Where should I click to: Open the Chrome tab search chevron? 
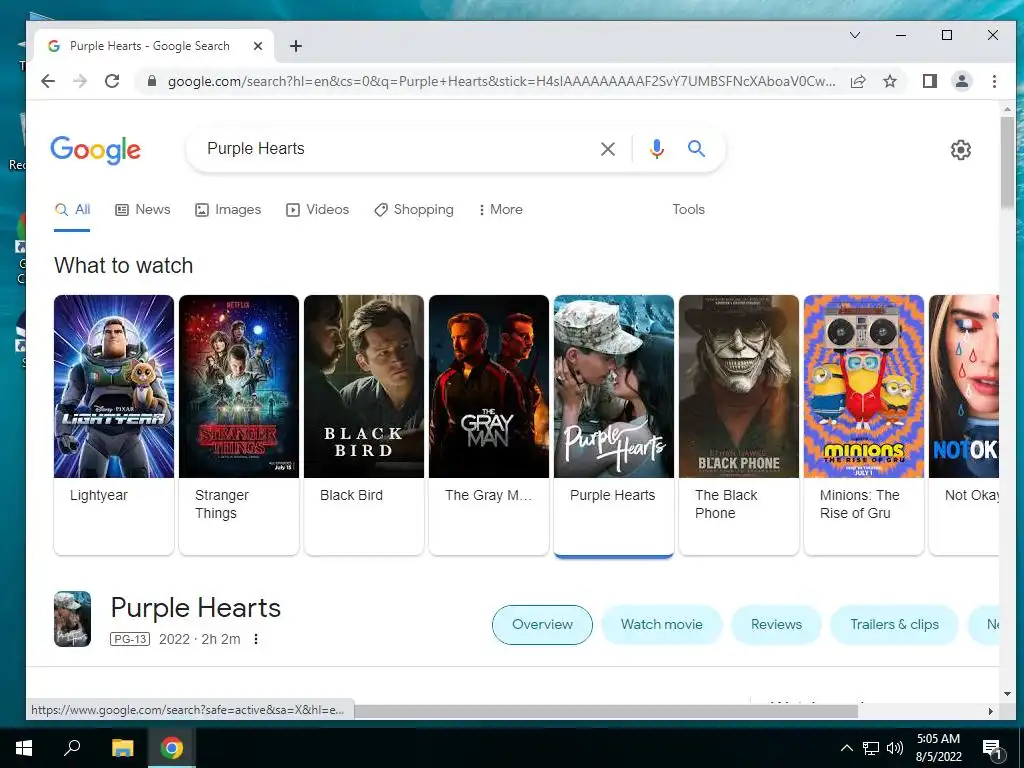tap(854, 35)
